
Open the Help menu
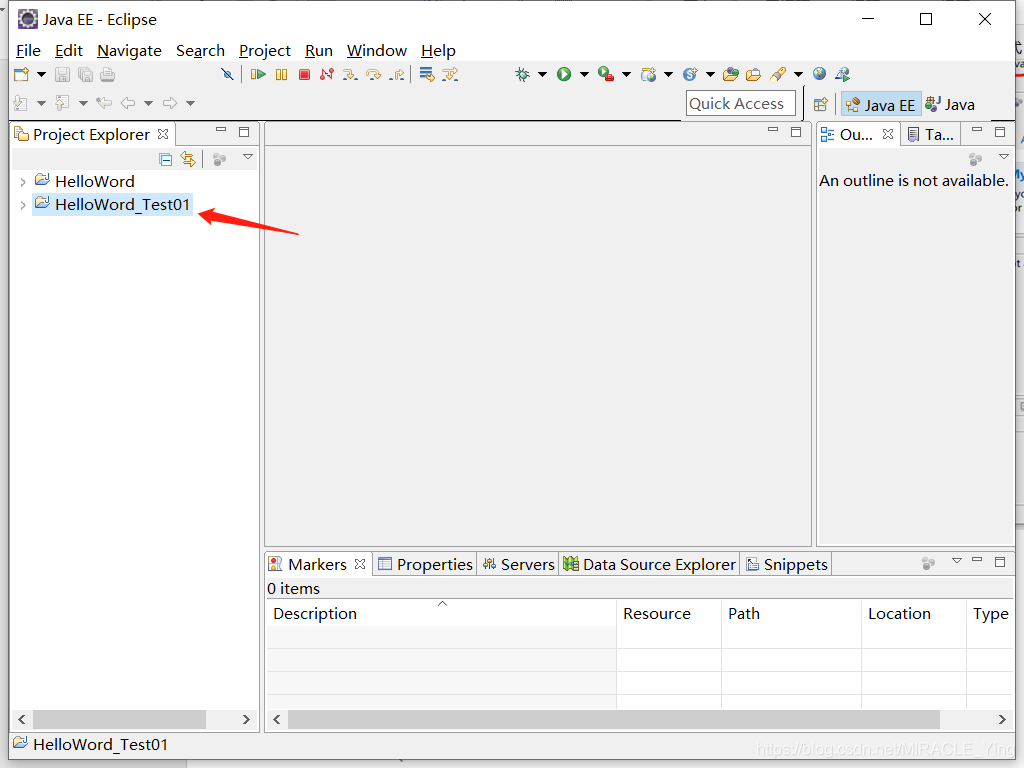coord(438,51)
